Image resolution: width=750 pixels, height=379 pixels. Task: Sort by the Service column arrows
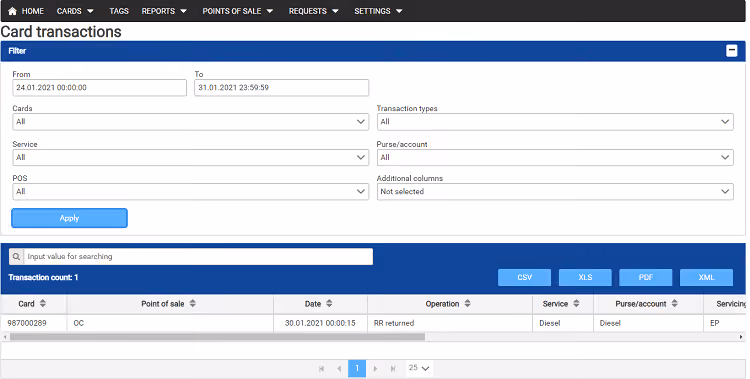(576, 303)
